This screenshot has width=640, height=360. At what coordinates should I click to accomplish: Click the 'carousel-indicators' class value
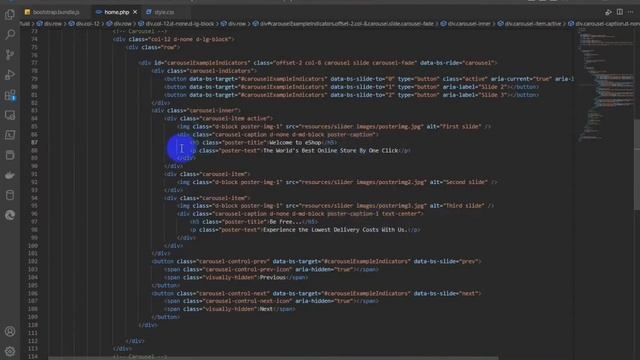tap(221, 71)
